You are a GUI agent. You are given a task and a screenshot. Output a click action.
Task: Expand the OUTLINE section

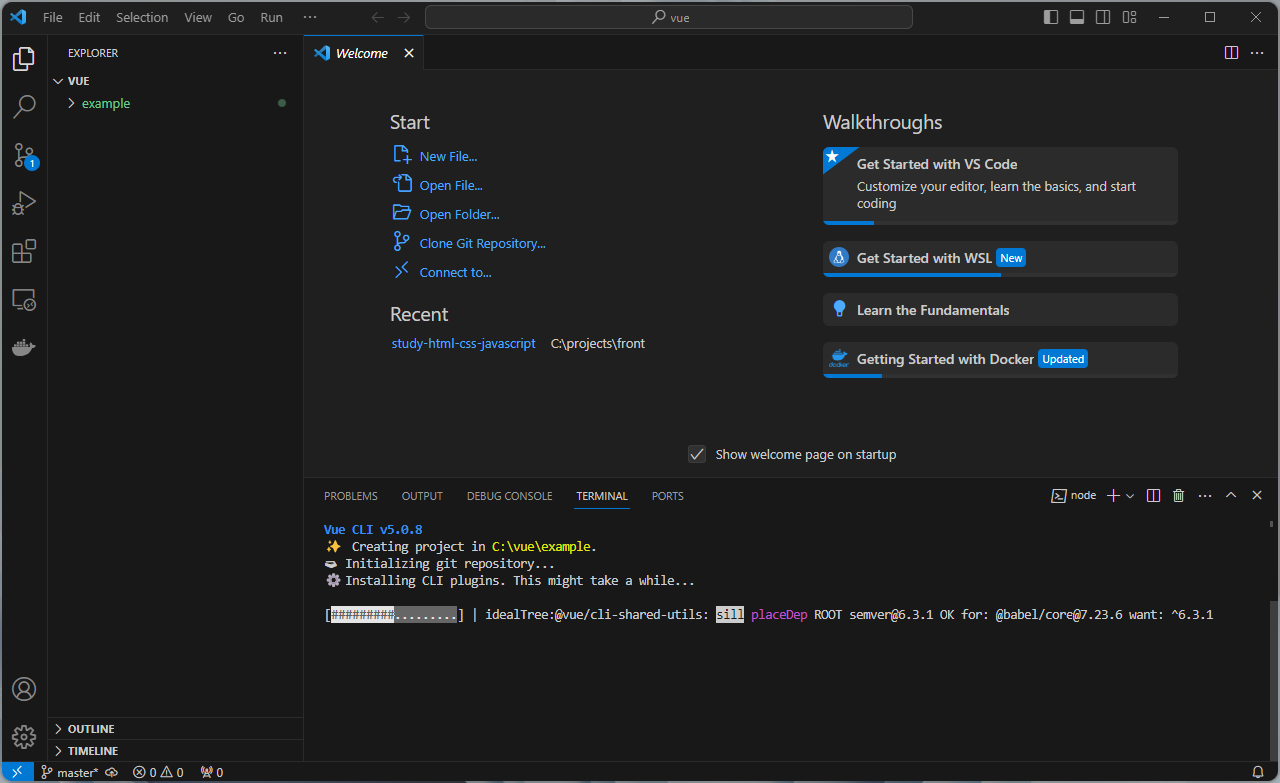click(x=175, y=729)
